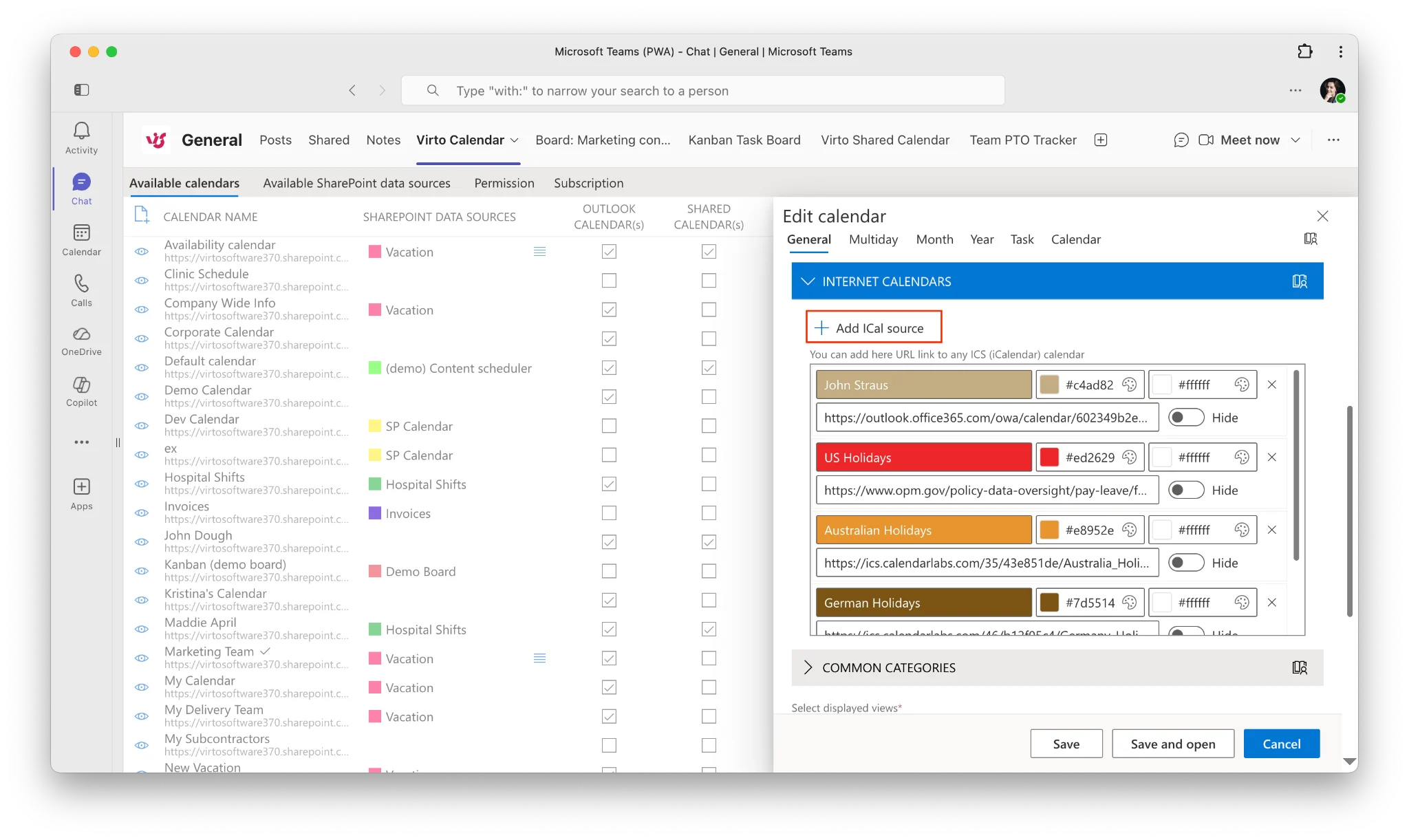Click the Save button

point(1066,744)
